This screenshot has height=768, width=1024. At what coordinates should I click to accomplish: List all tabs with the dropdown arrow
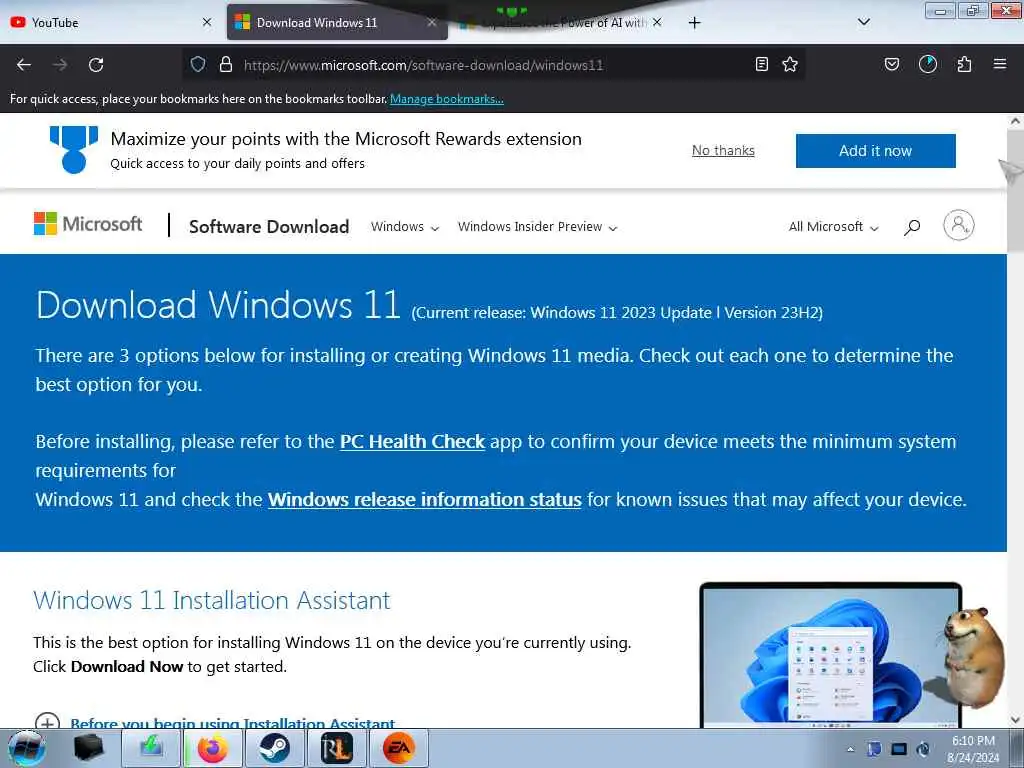point(863,22)
